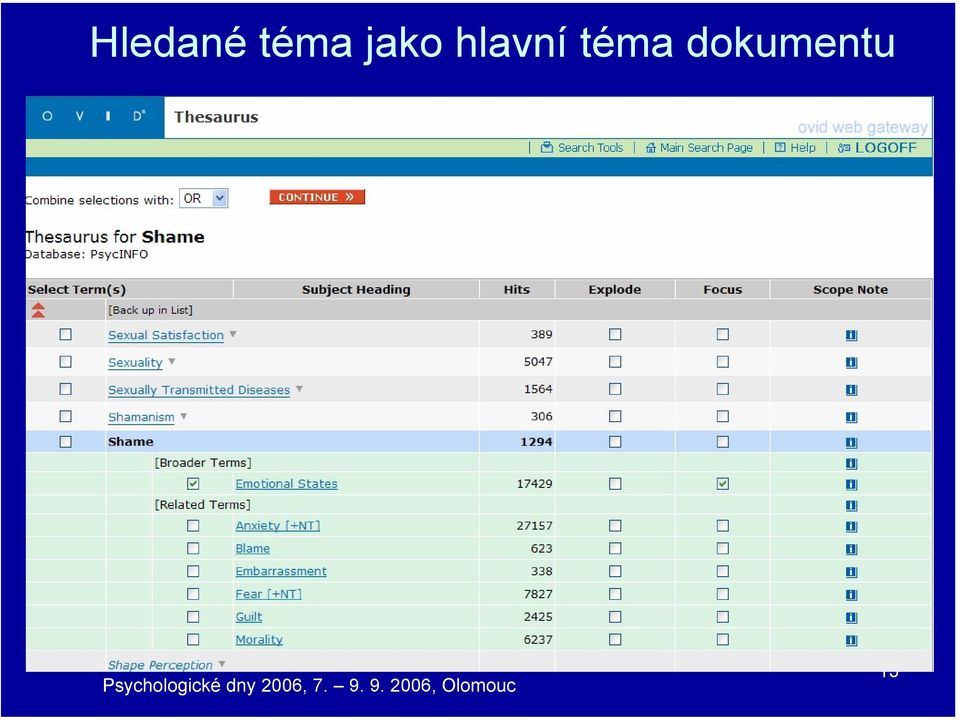Viewport: 960px width, 720px height.
Task: Select the Sexuality term checkbox
Action: click(66, 362)
